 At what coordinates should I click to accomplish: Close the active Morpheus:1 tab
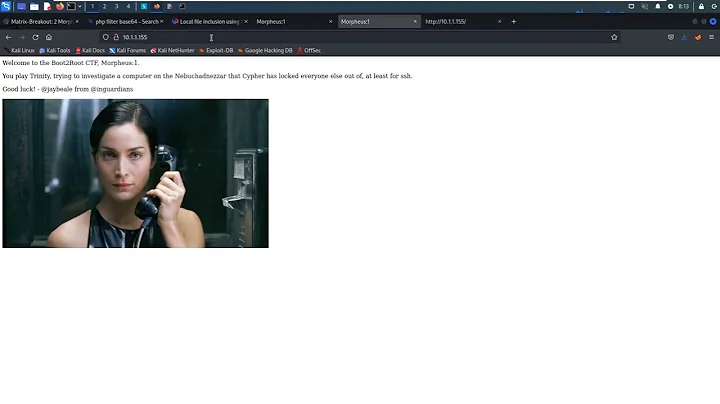pos(415,22)
